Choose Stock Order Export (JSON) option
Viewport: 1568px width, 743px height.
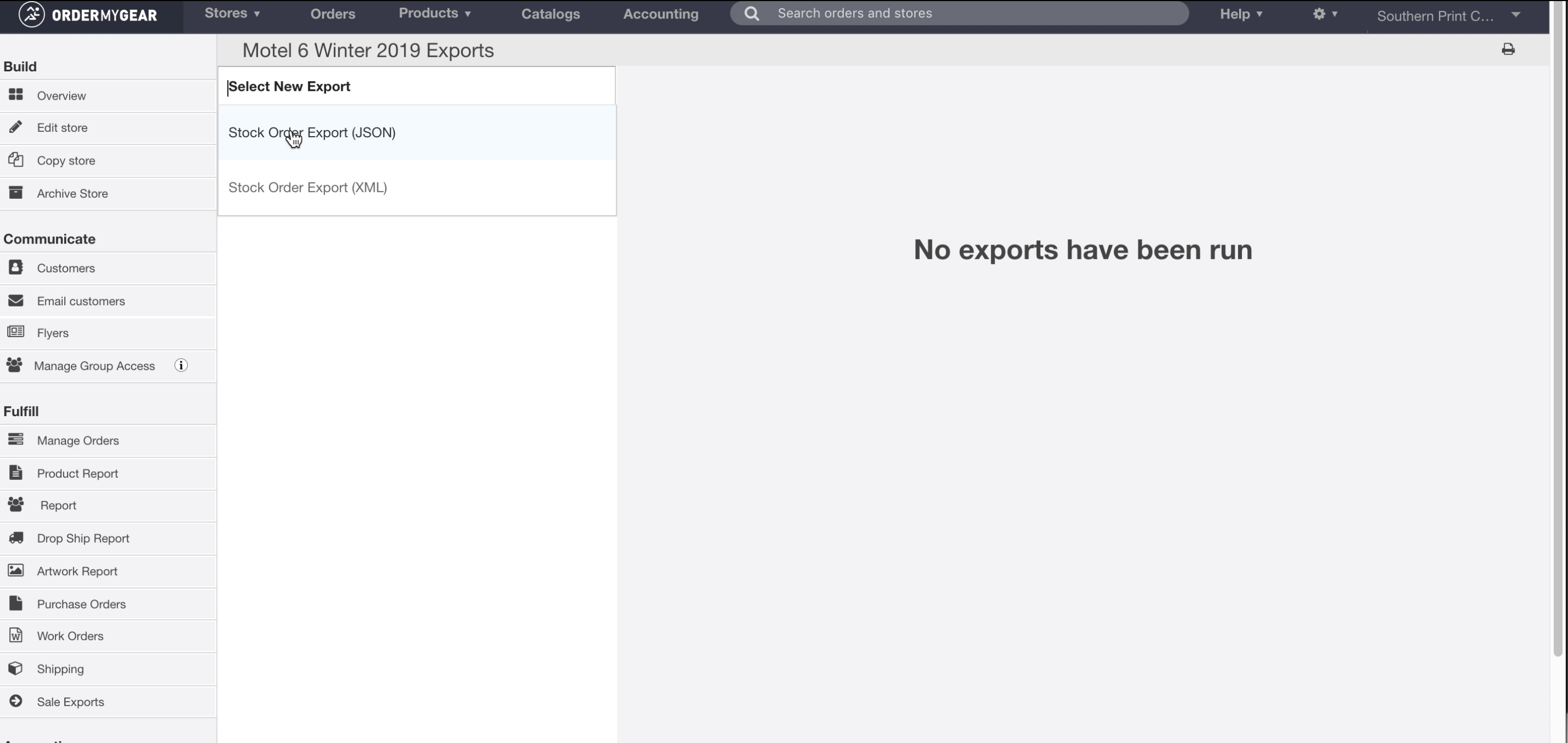pyautogui.click(x=416, y=132)
